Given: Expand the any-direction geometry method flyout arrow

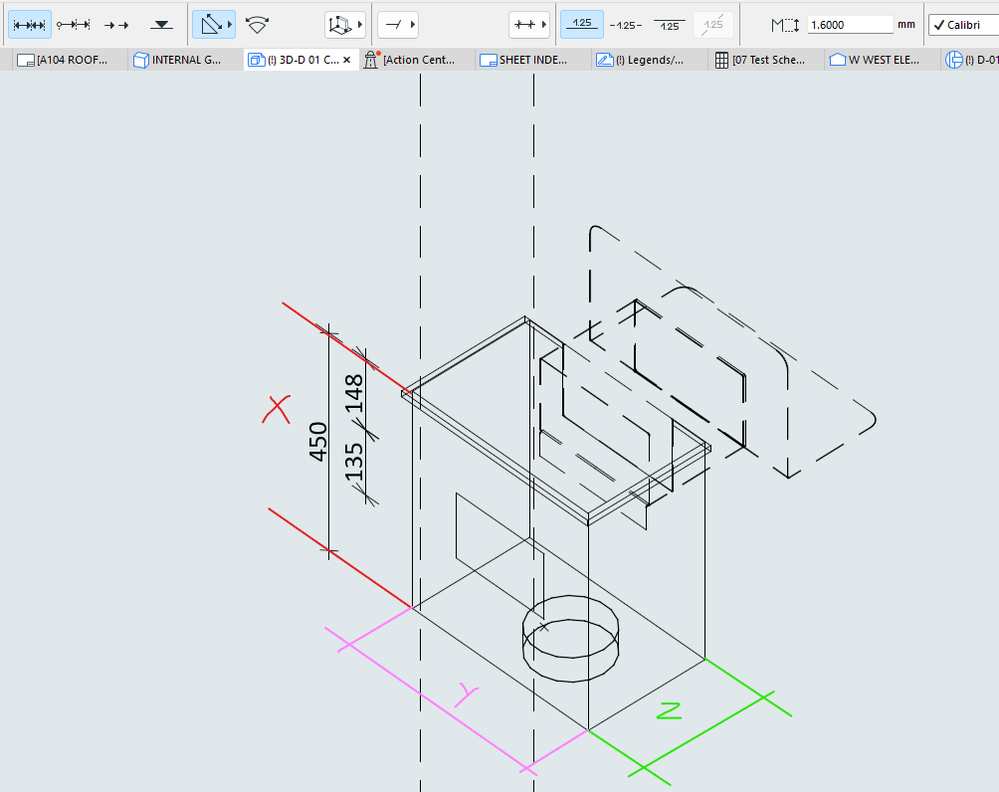Looking at the screenshot, I should (x=230, y=25).
